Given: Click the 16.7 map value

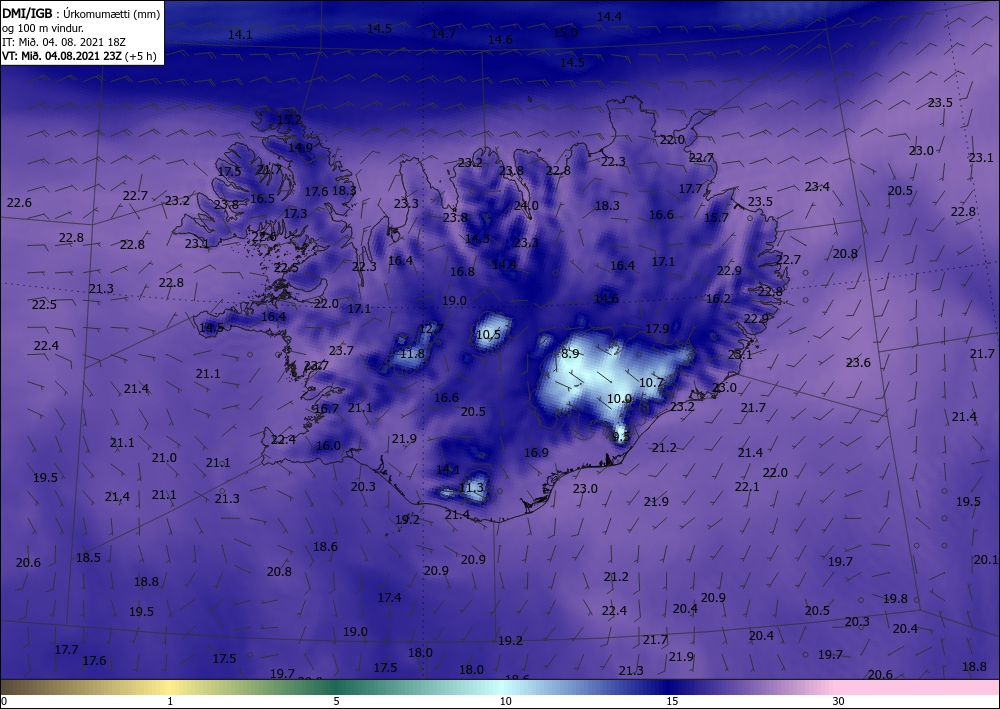Looking at the screenshot, I should pyautogui.click(x=327, y=408).
